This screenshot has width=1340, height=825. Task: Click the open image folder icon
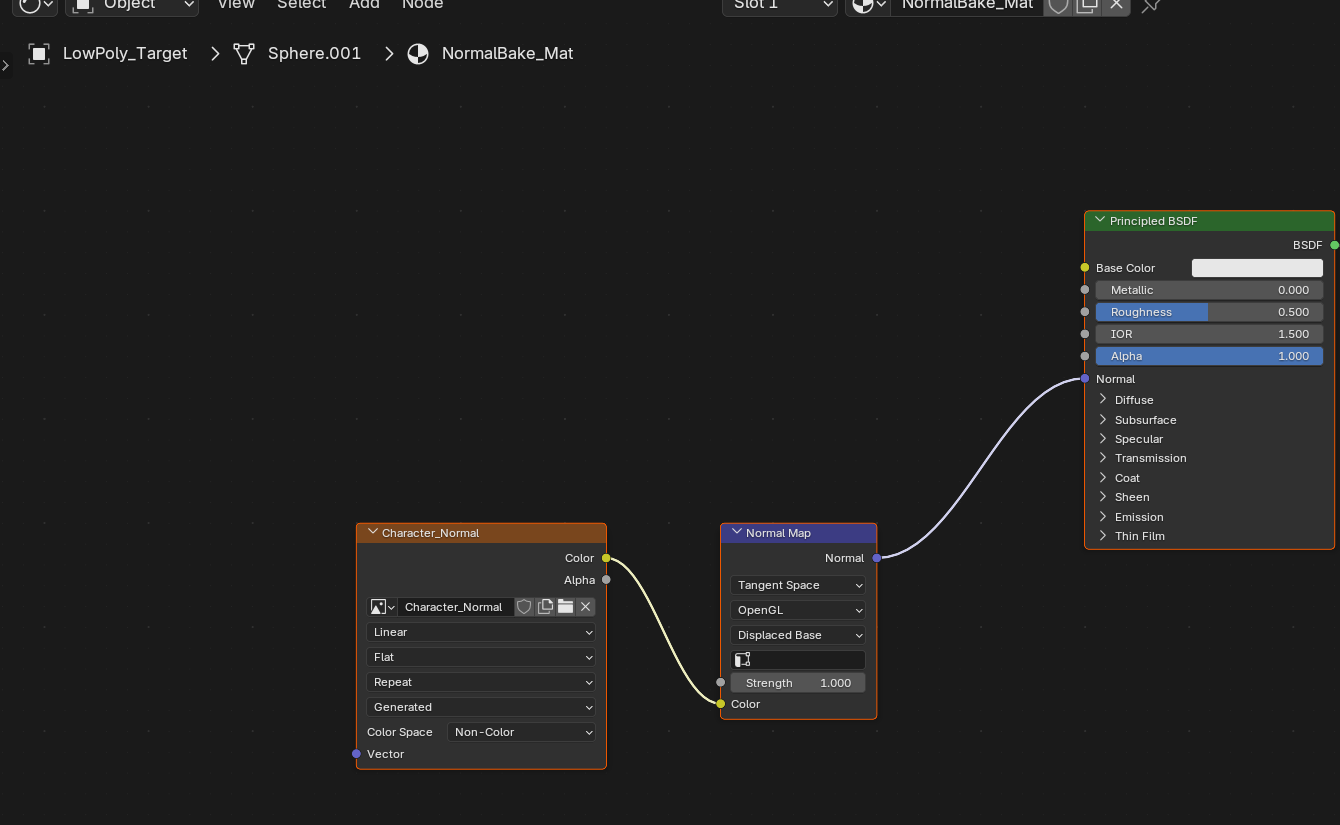566,607
